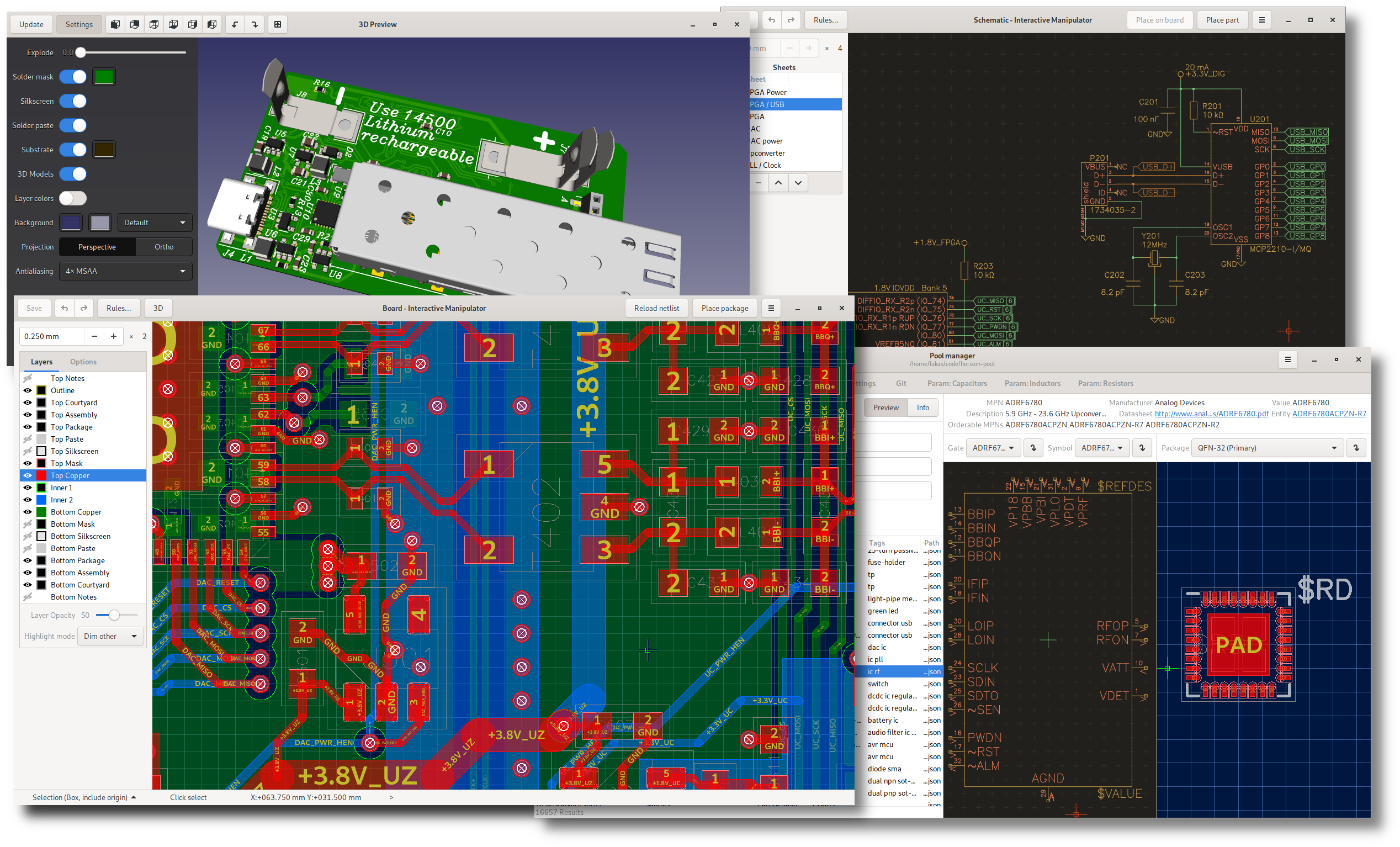Toggle visibility of Top Copper layer
The image size is (1400, 847).
coord(27,475)
